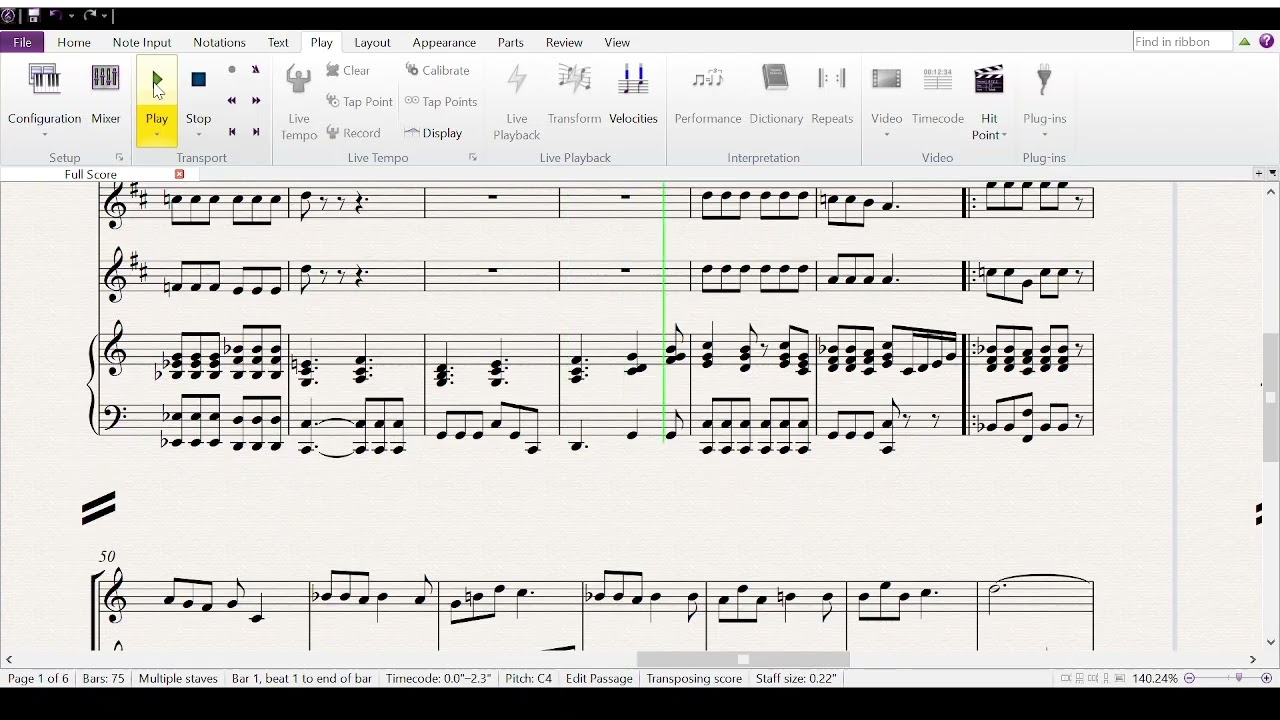Expand the Play dropdown arrow
This screenshot has width=1280, height=720.
coord(157,135)
